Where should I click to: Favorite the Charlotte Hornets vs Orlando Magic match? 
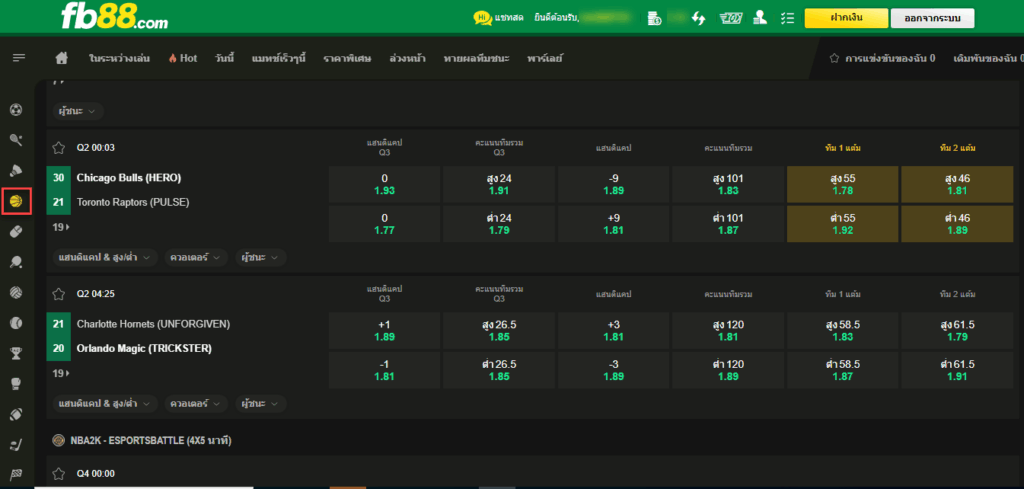point(59,294)
